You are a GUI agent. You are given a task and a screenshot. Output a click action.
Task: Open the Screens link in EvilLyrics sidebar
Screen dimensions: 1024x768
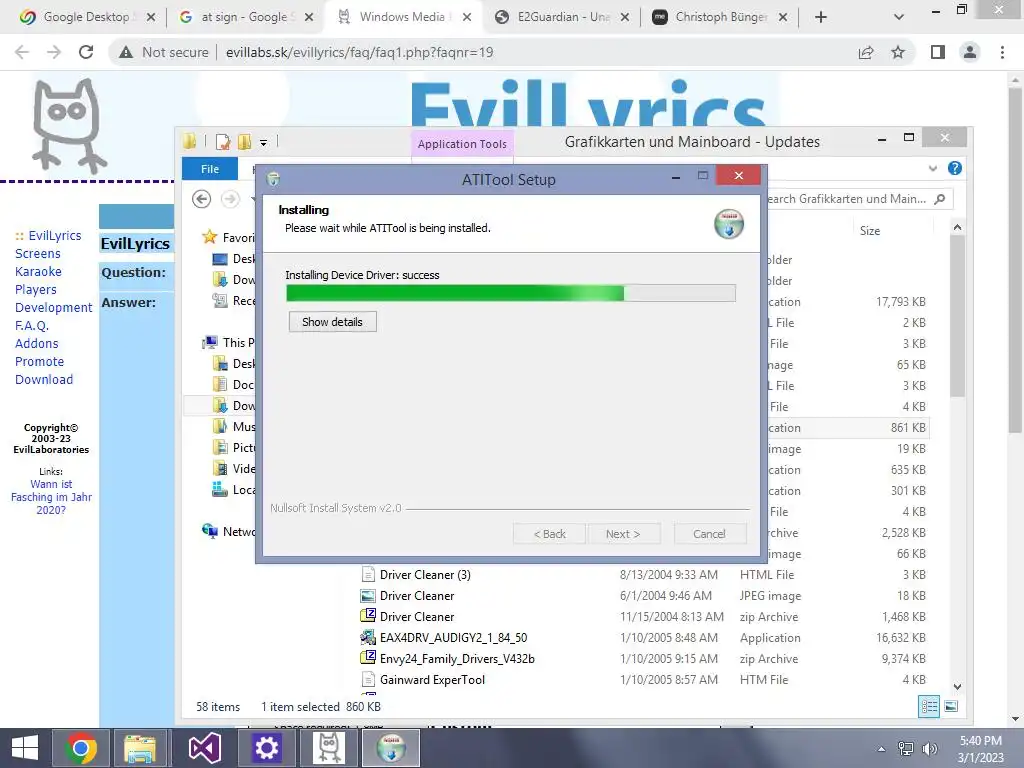pyautogui.click(x=37, y=253)
